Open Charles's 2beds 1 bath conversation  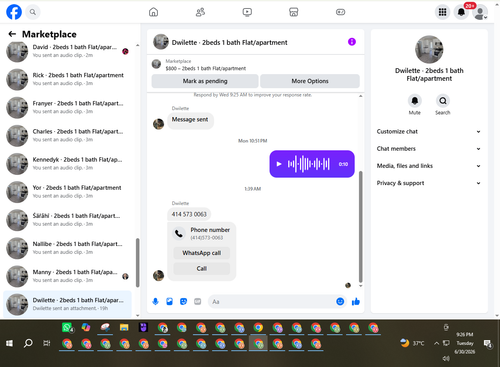click(68, 136)
